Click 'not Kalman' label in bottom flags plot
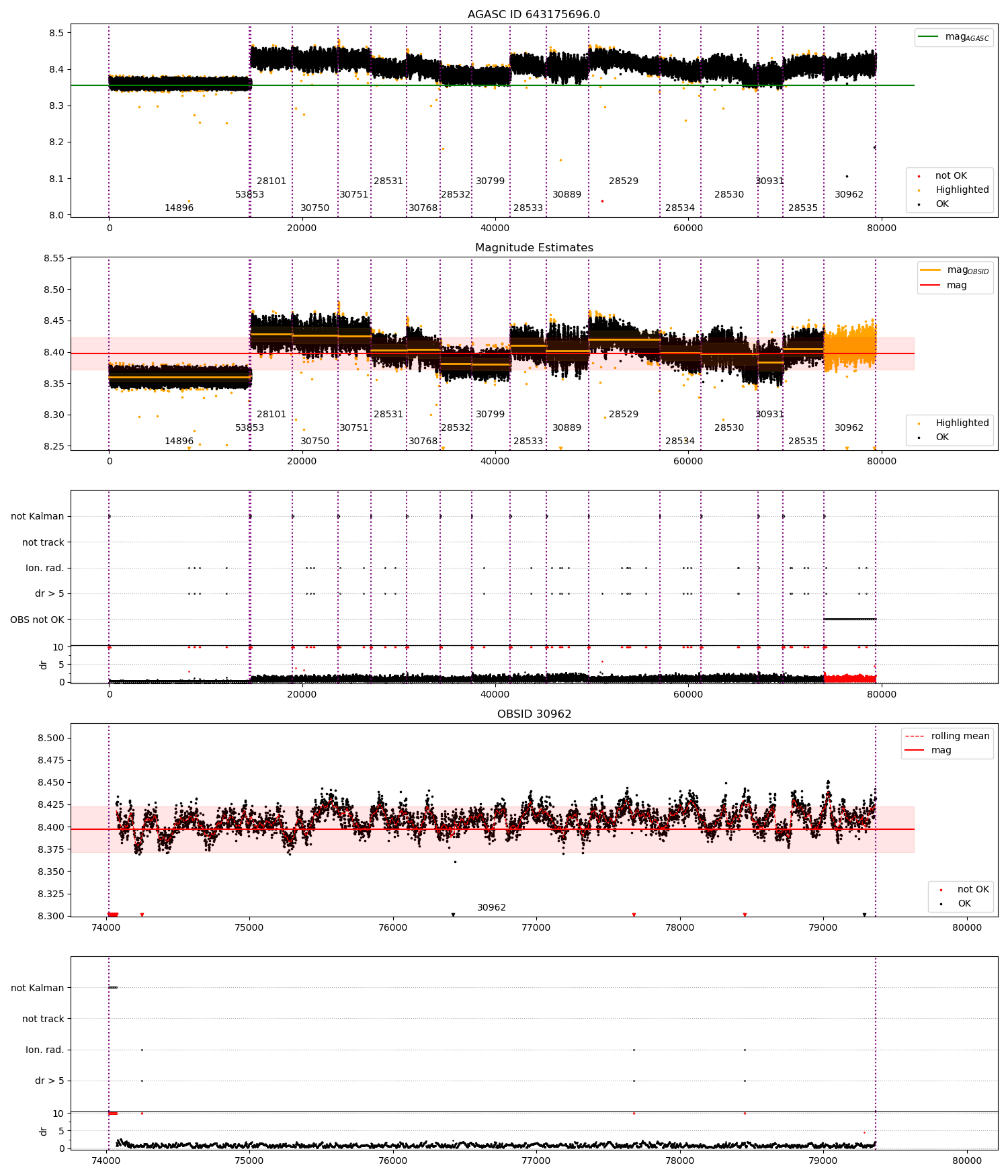 (38, 989)
